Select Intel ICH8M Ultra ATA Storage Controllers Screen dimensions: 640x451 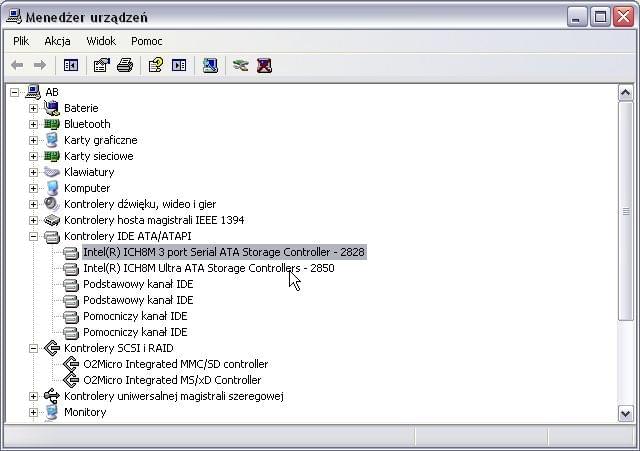pos(209,268)
